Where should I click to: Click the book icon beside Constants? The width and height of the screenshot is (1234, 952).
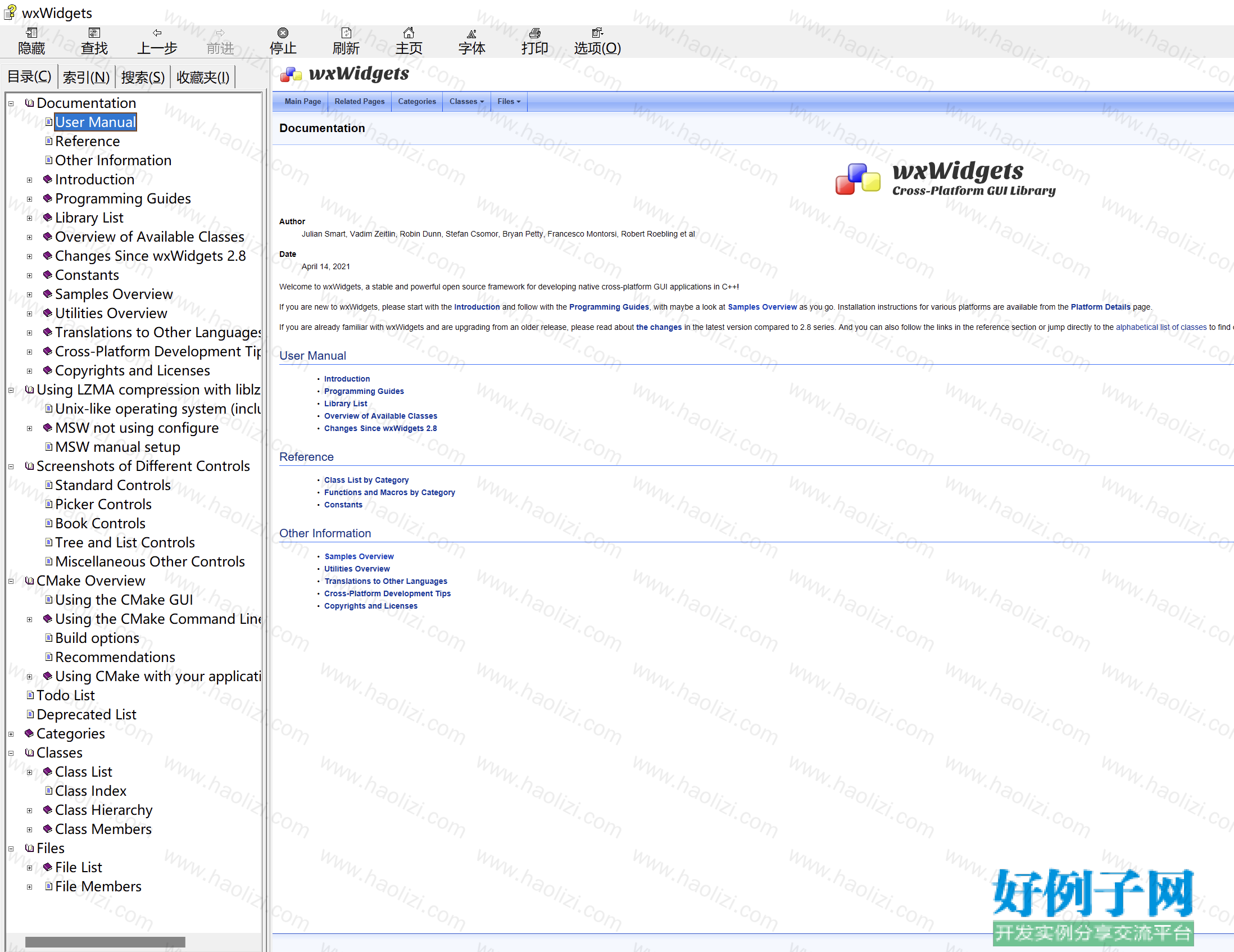(48, 275)
